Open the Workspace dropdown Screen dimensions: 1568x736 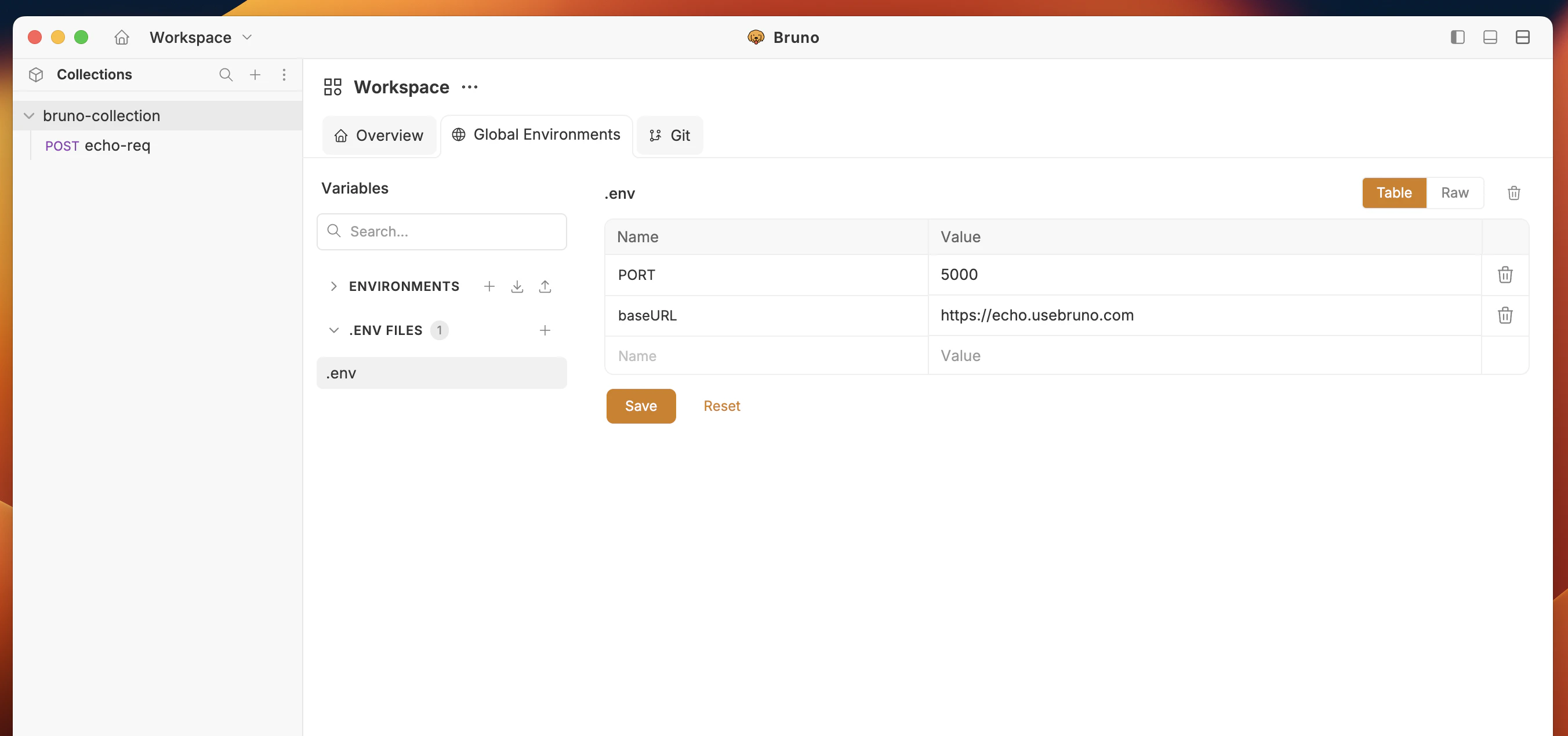(246, 37)
